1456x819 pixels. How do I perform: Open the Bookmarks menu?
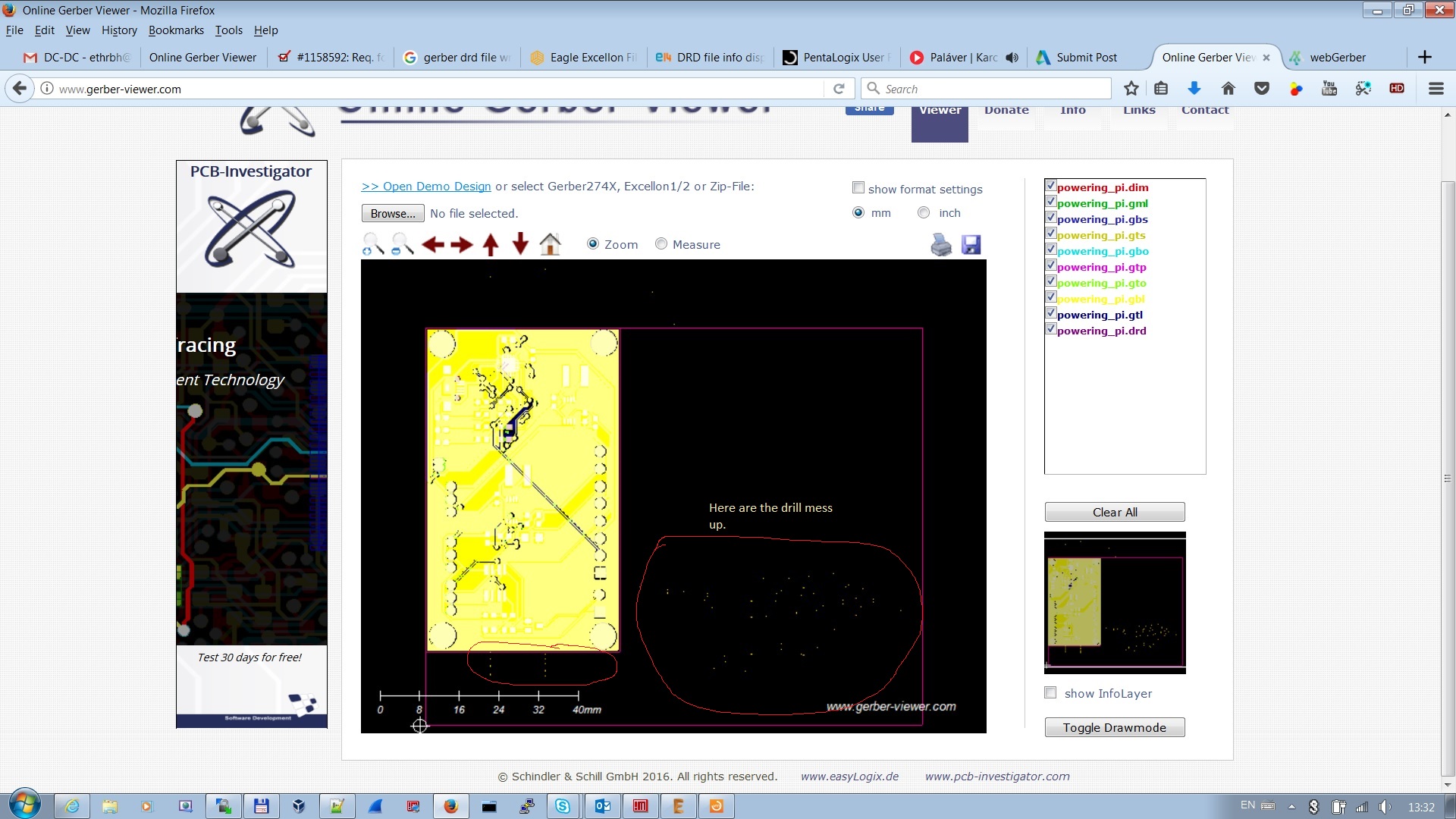coord(176,30)
